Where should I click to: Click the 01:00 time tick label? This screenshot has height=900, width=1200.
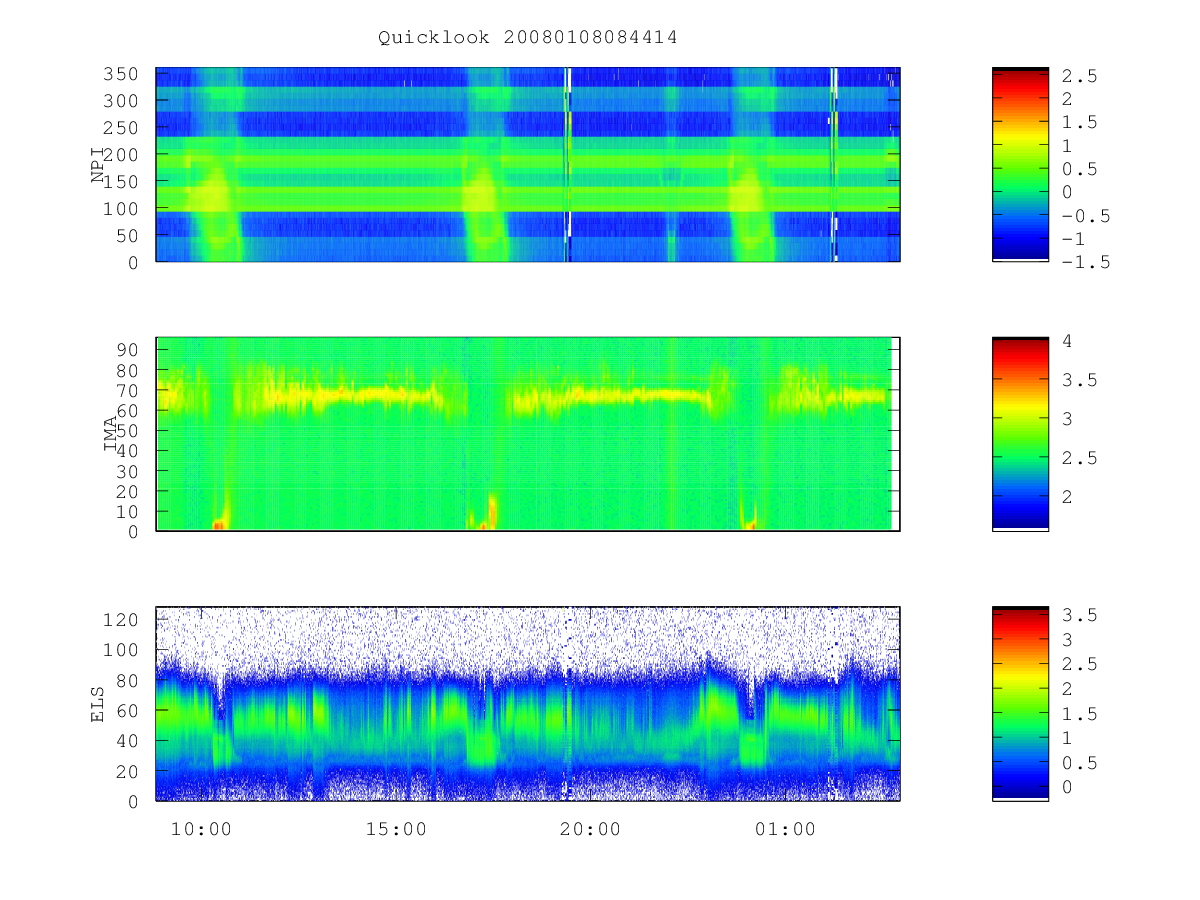(785, 830)
